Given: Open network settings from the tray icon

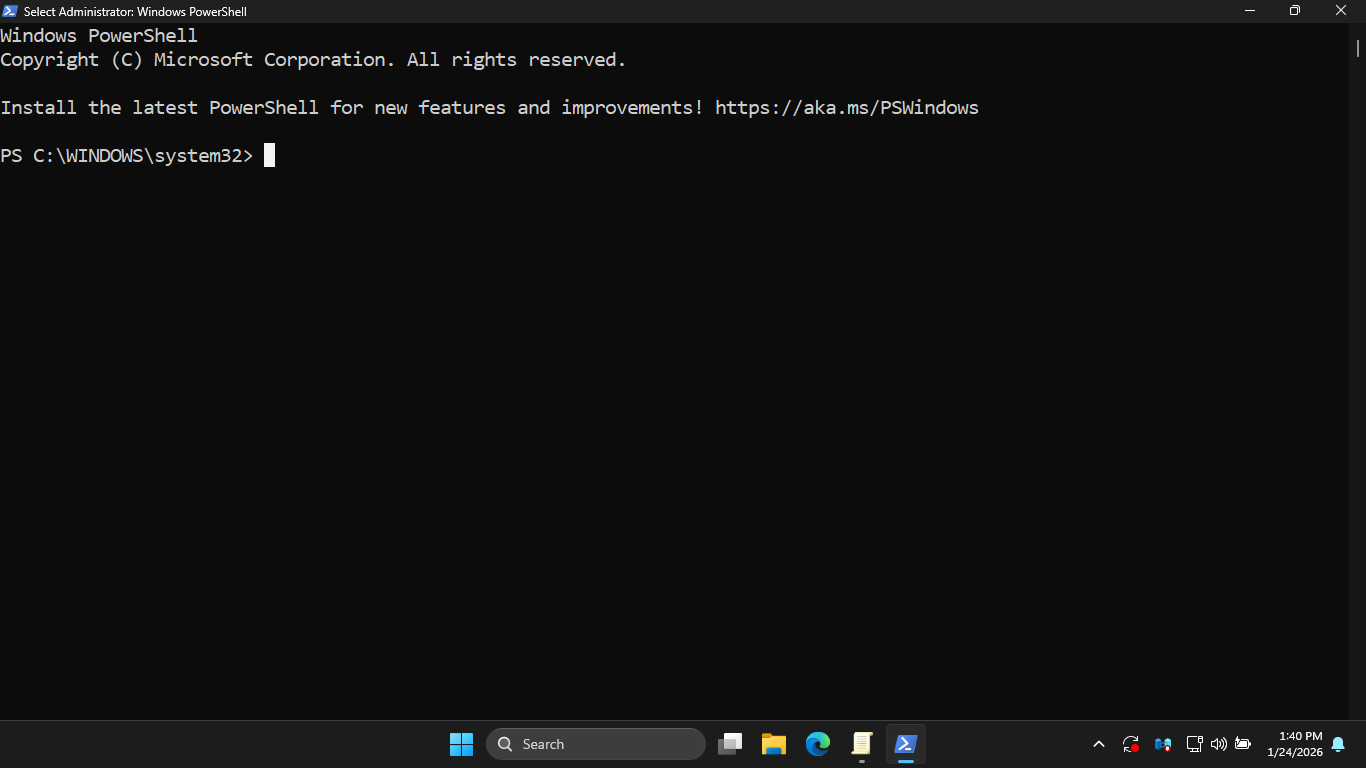Looking at the screenshot, I should [1194, 744].
